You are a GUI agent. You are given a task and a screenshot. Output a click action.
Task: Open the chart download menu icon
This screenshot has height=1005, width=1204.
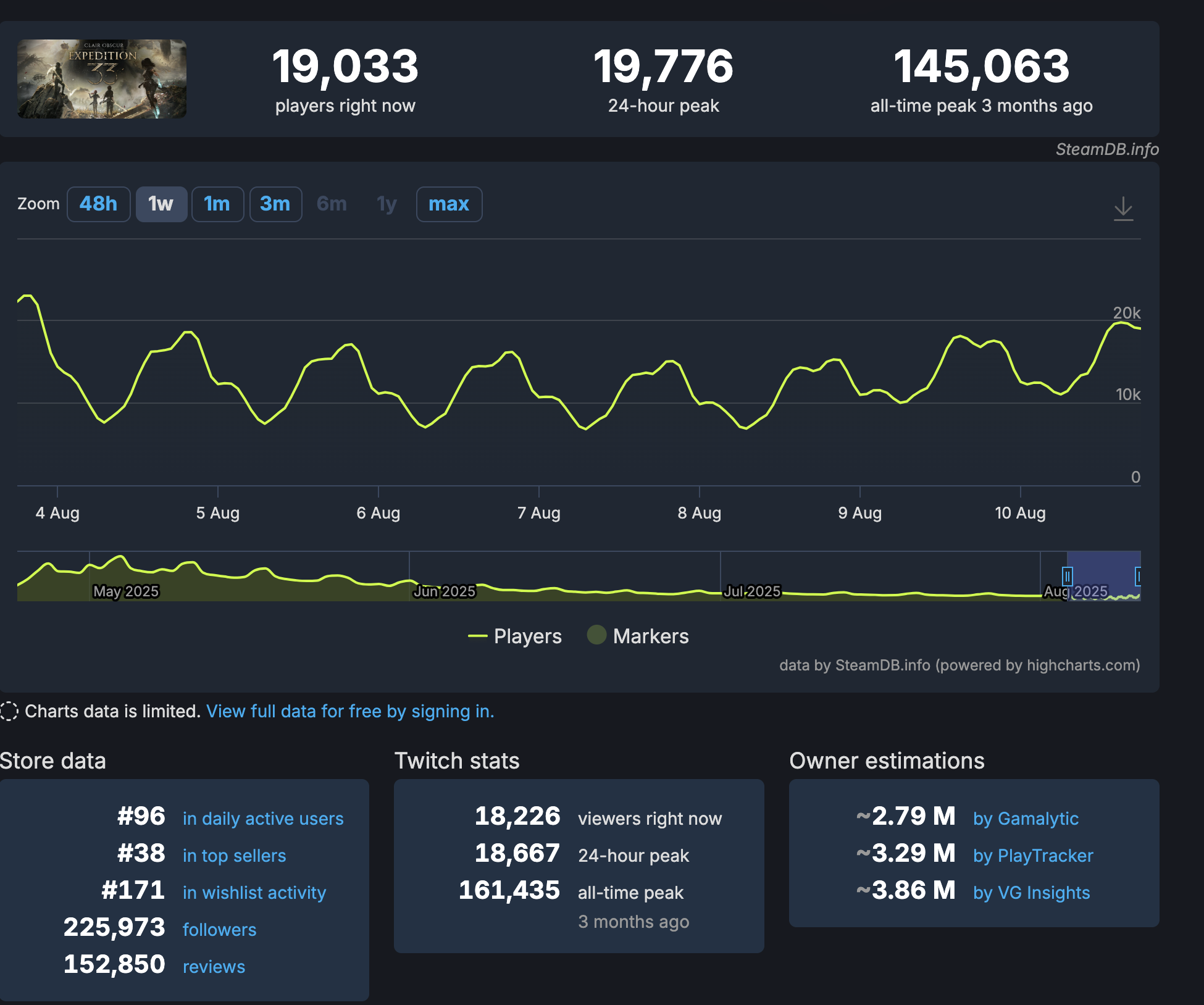(1123, 208)
